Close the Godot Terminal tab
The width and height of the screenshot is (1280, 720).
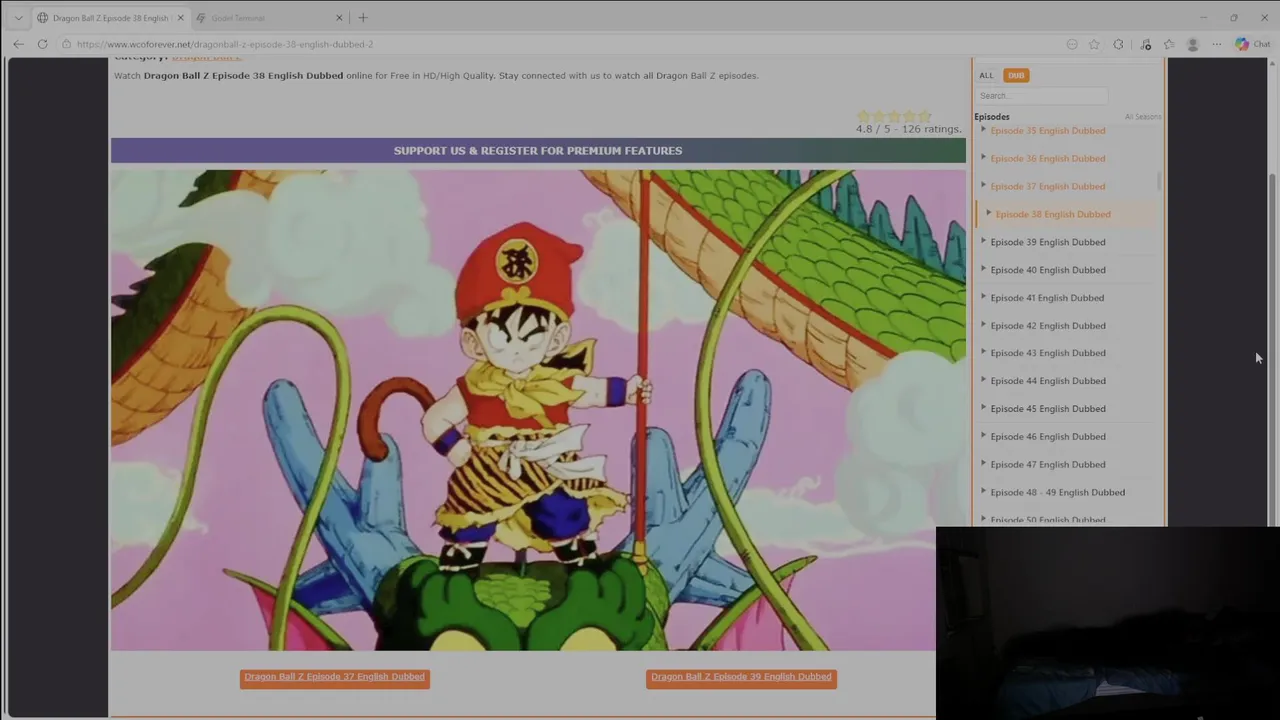339,18
